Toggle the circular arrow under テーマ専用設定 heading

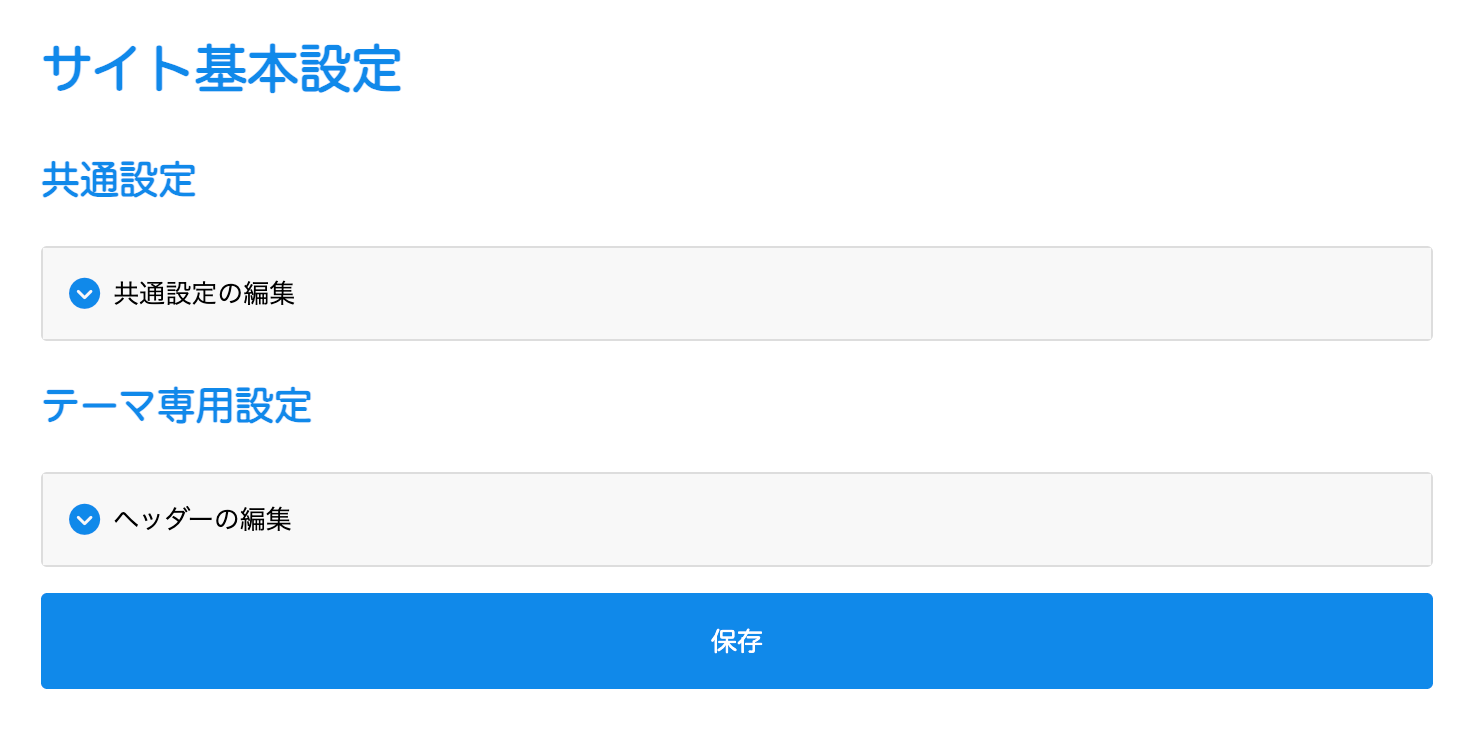coord(85,520)
